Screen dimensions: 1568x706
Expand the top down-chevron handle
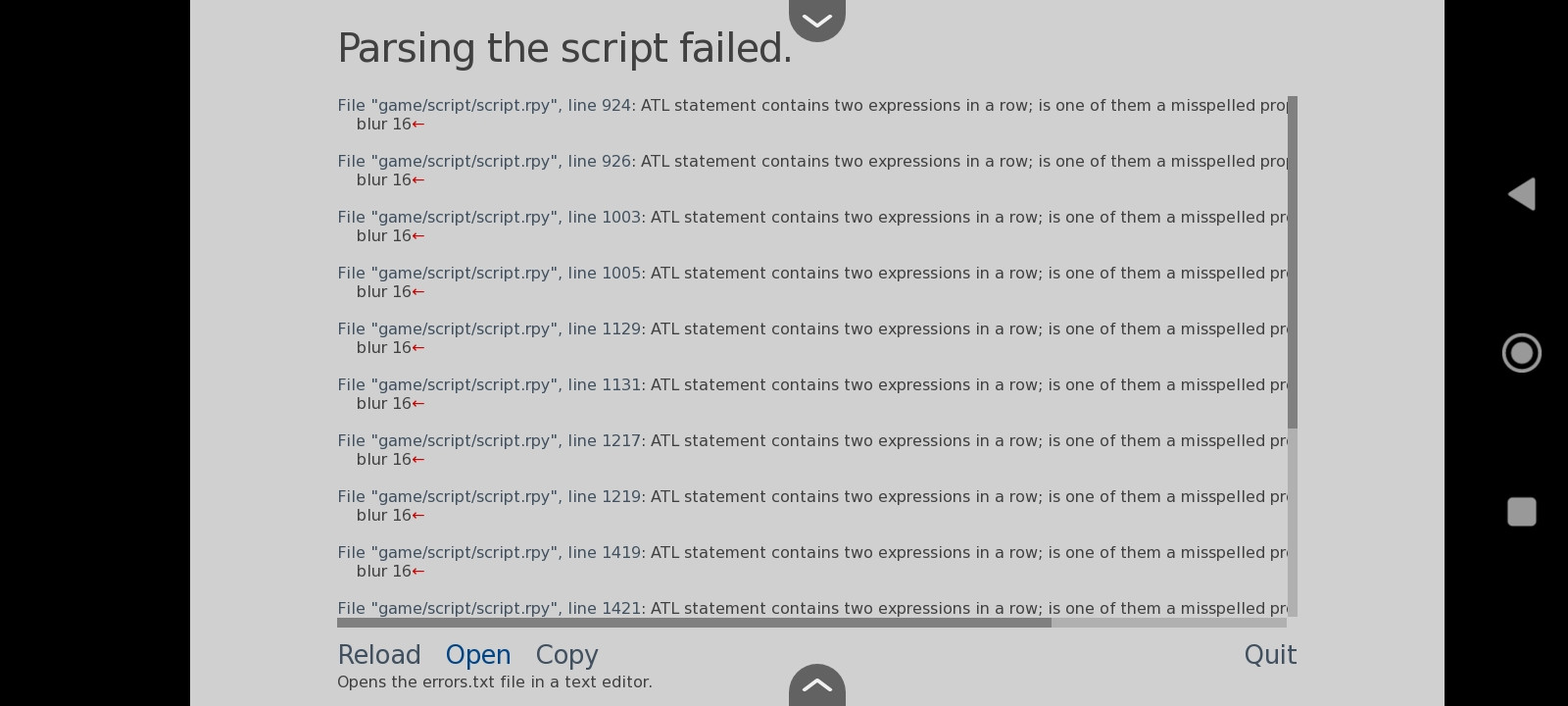tap(817, 20)
